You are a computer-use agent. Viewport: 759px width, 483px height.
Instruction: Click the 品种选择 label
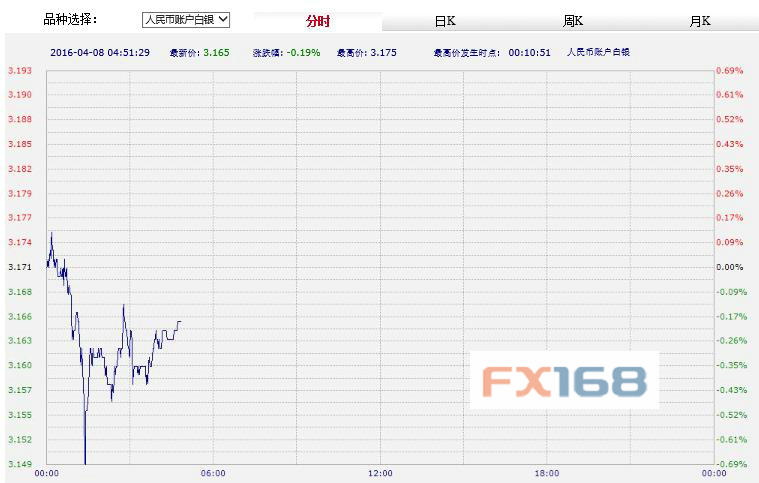[71, 19]
